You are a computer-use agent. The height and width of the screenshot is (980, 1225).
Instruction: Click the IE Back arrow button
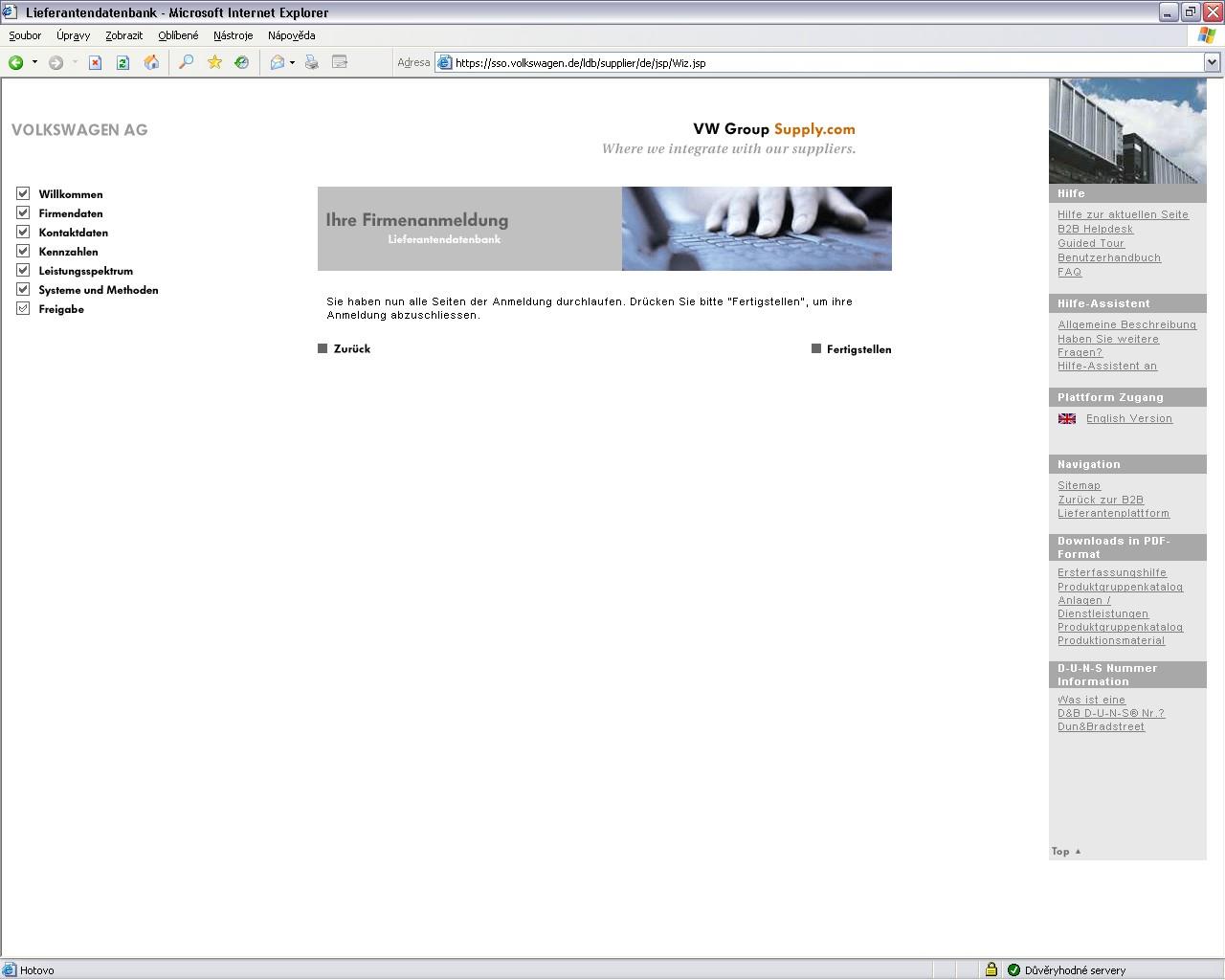click(x=16, y=62)
